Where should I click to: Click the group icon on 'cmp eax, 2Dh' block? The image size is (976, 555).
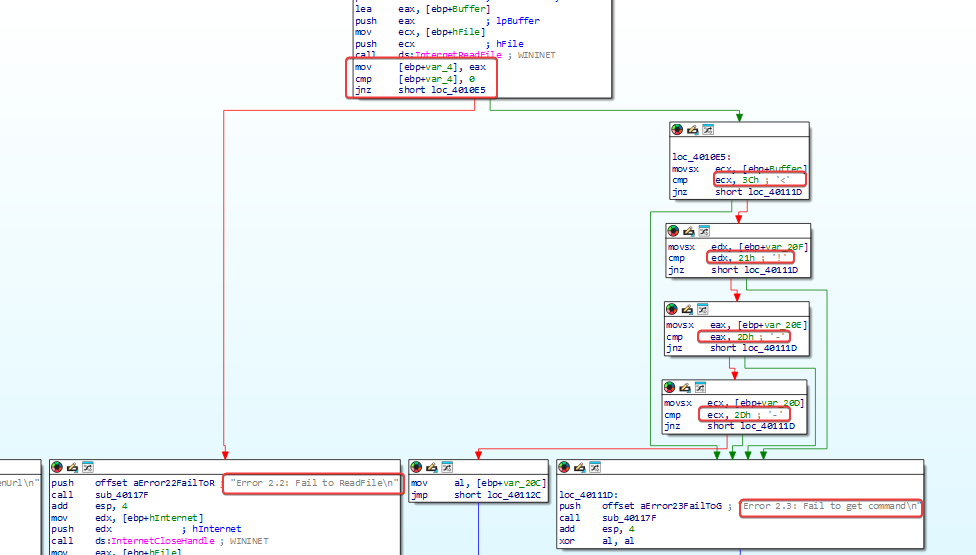(x=703, y=309)
